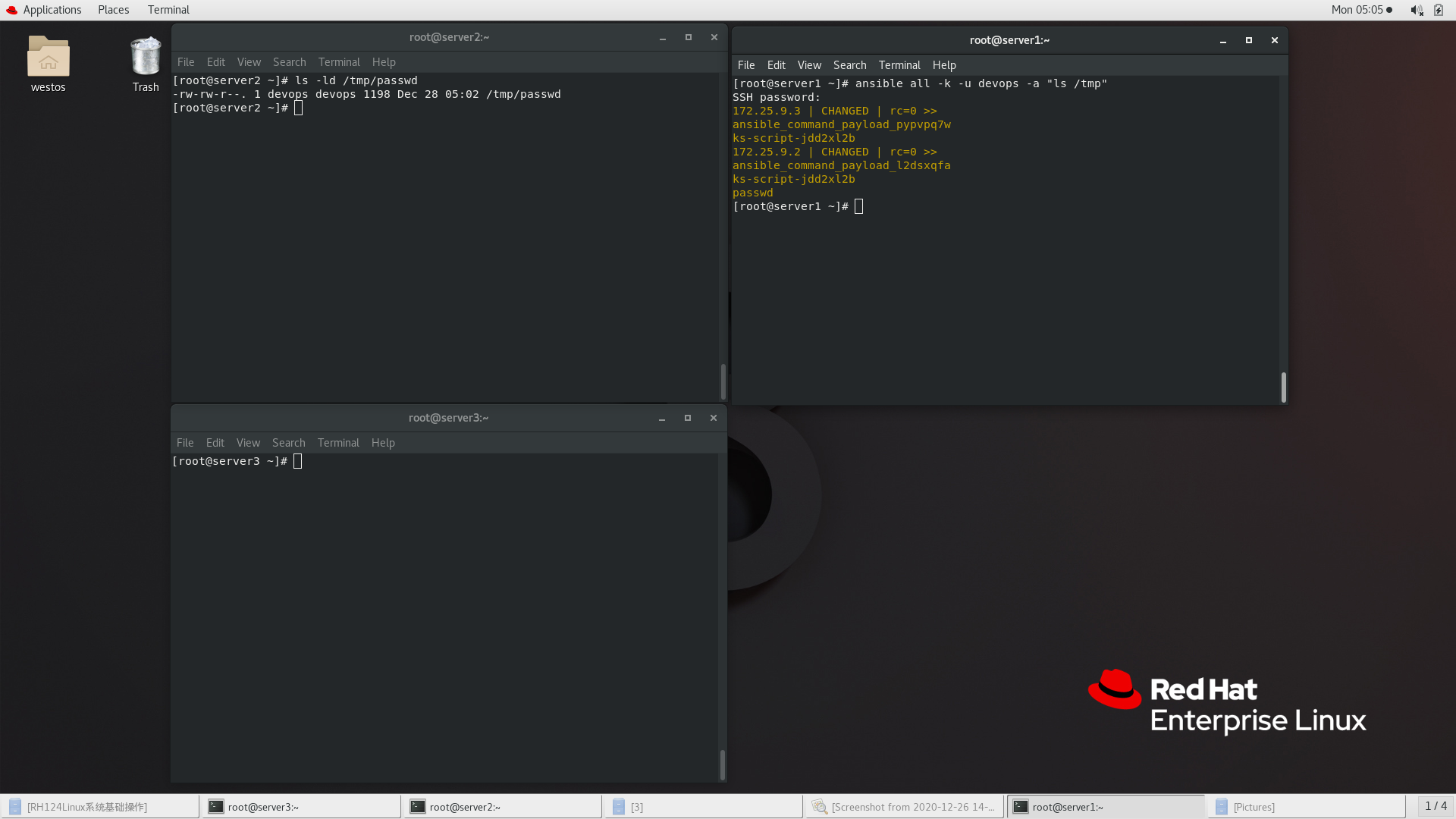Open Help menu in server3 terminal
Viewport: 1456px width, 819px height.
(x=383, y=443)
